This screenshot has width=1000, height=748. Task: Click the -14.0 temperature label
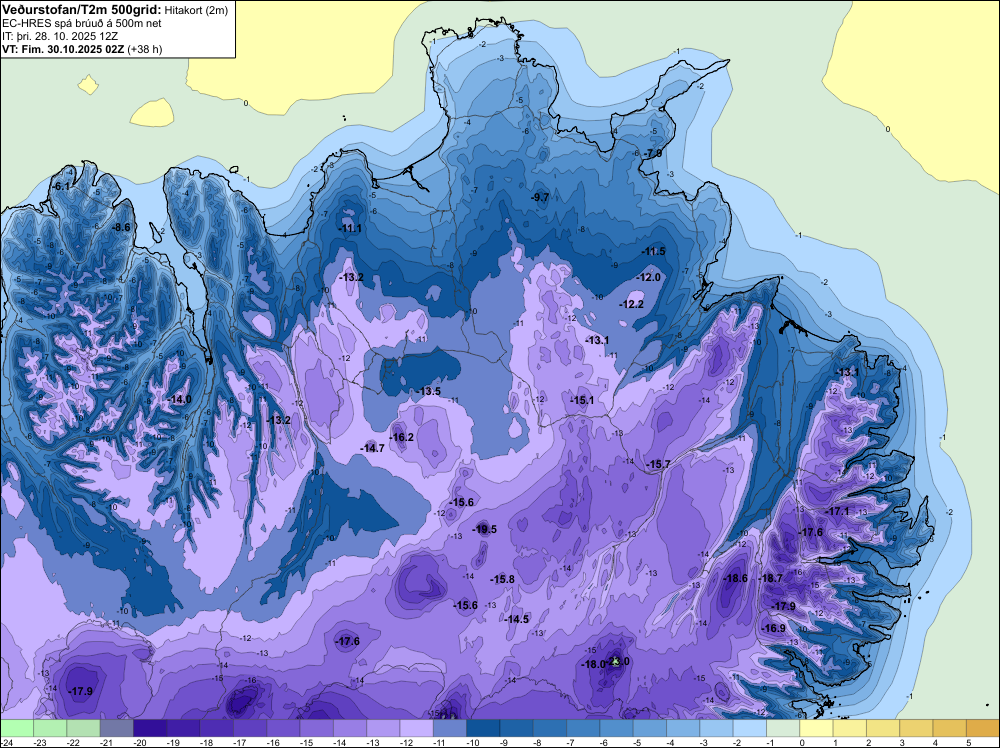(179, 399)
